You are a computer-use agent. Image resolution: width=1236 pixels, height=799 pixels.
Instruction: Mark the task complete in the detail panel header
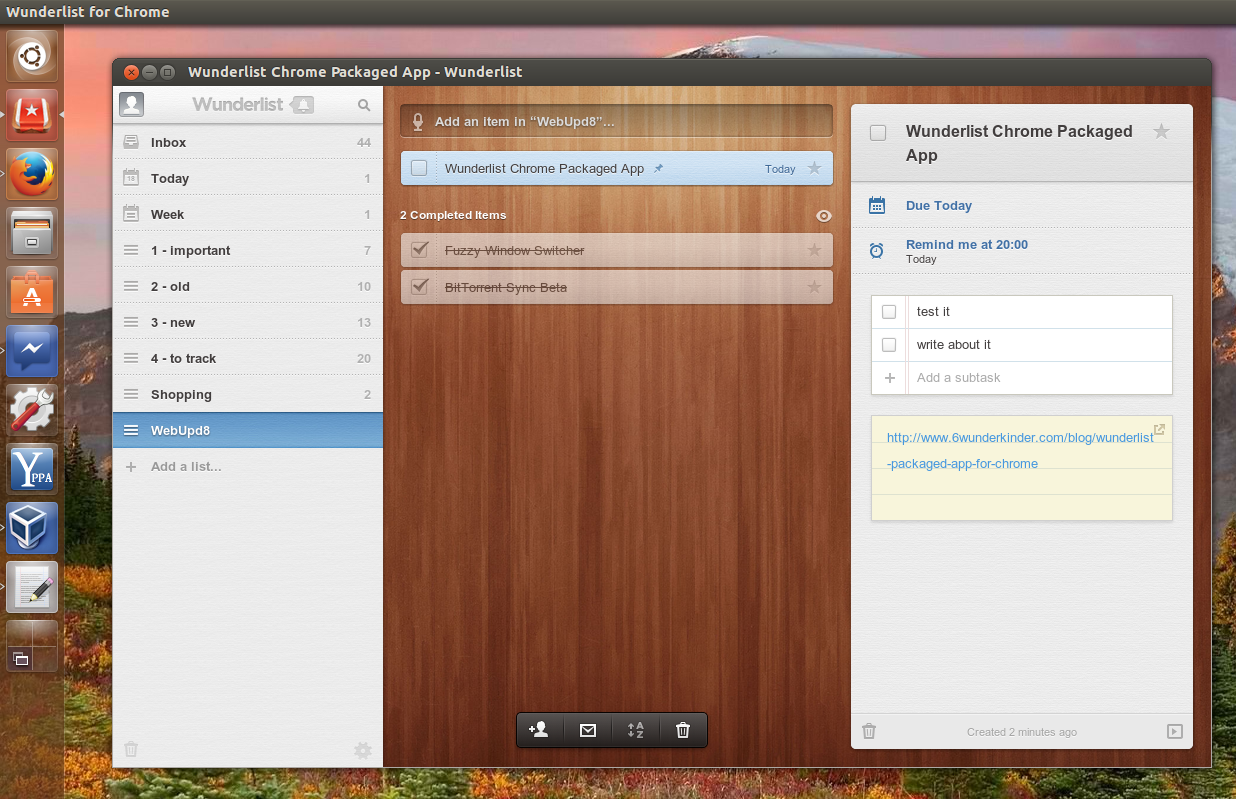pos(878,133)
